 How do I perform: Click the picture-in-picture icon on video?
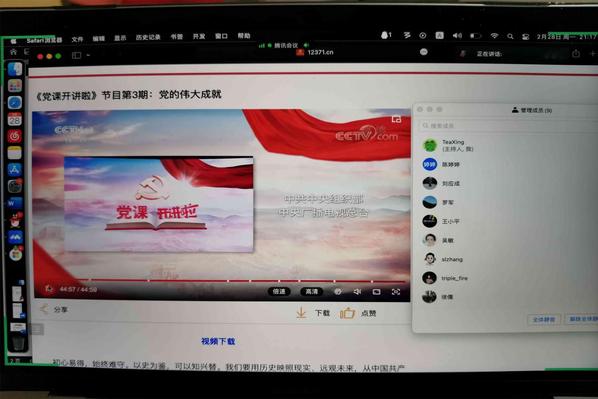tap(396, 119)
